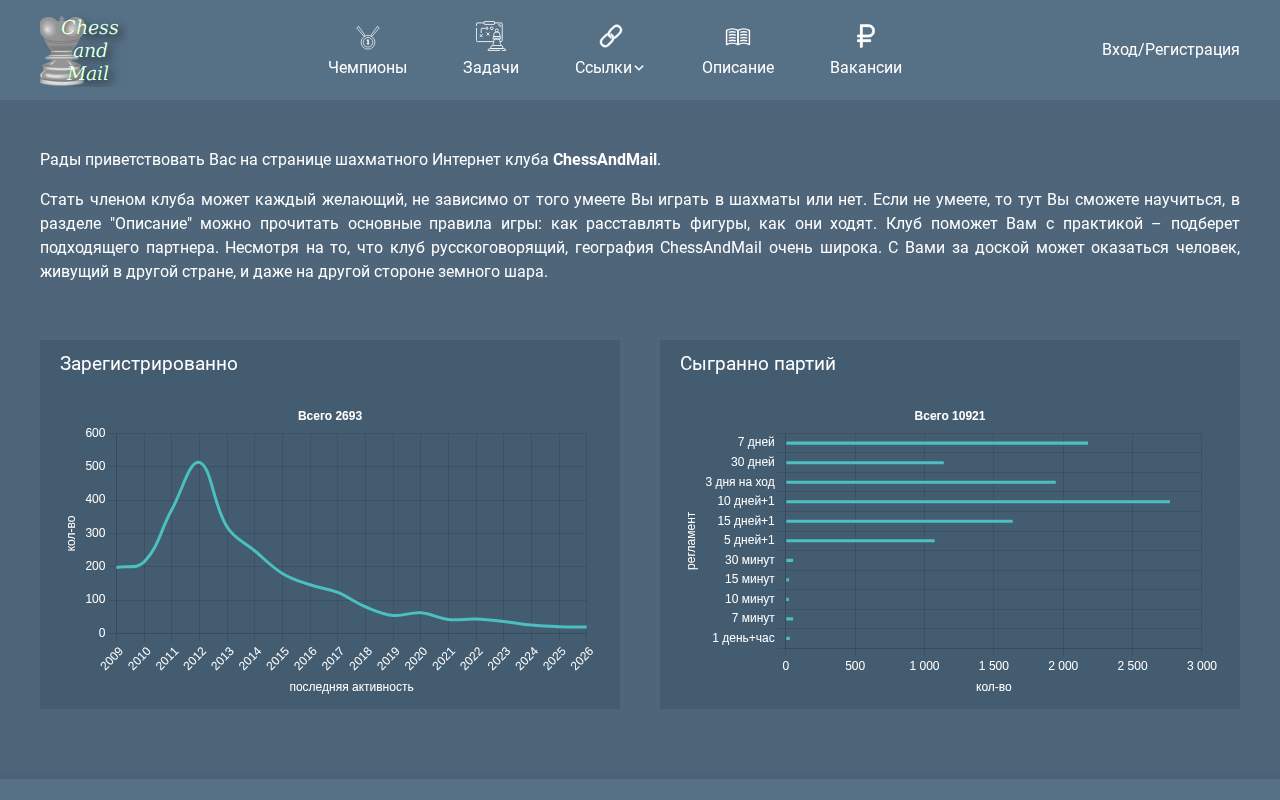The width and height of the screenshot is (1280, 800).
Task: Click the ruble icon above Вакансии
Action: click(x=866, y=36)
